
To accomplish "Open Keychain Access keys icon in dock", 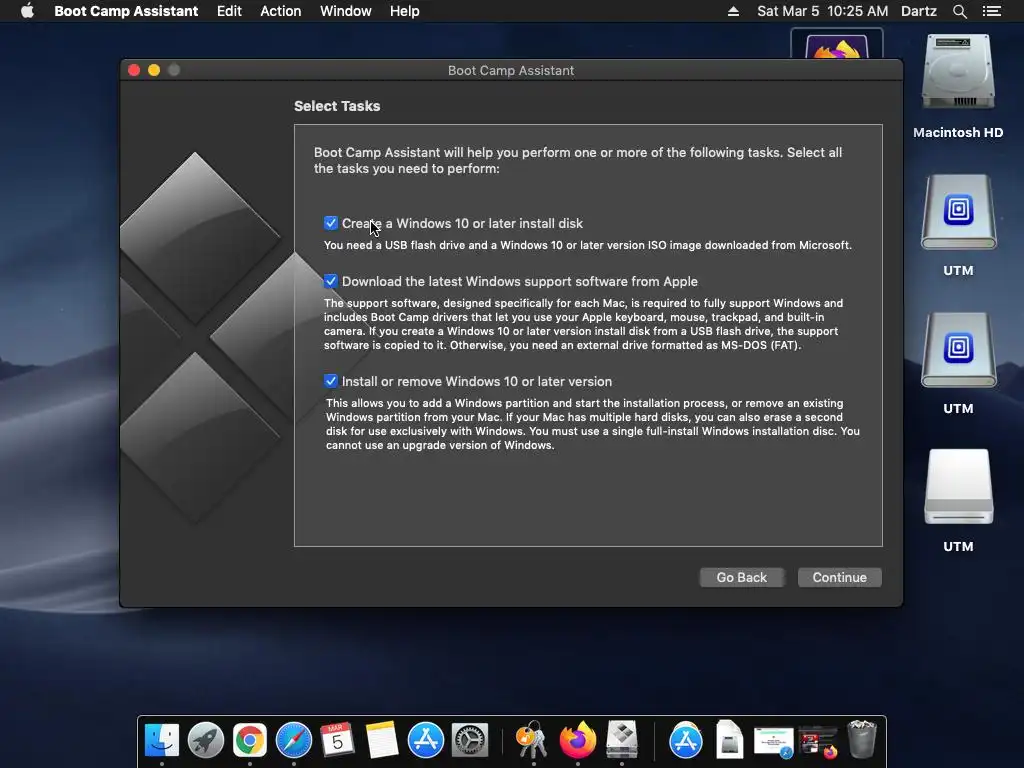I will [x=532, y=739].
